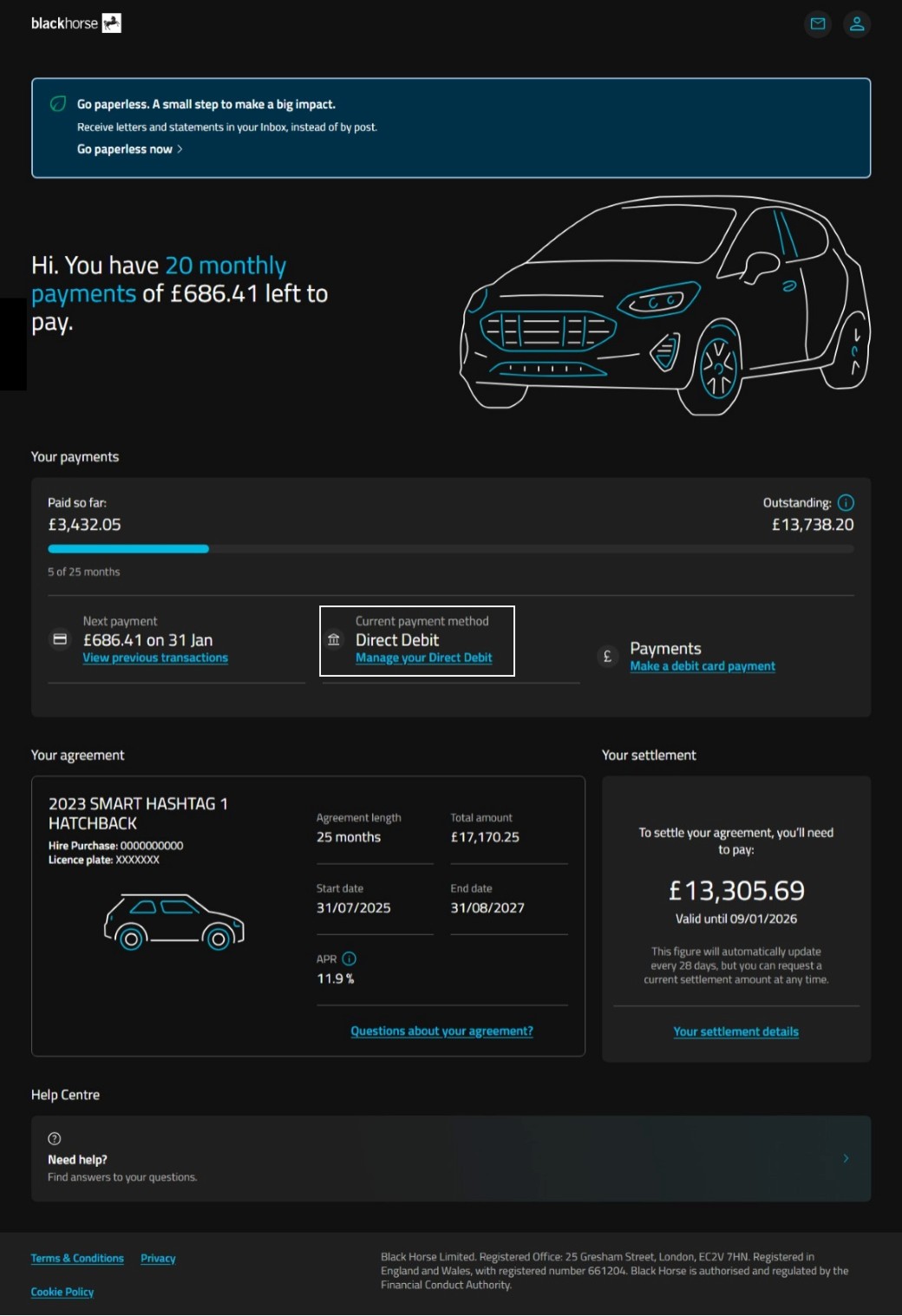Open the inbox envelope icon

pyautogui.click(x=817, y=24)
